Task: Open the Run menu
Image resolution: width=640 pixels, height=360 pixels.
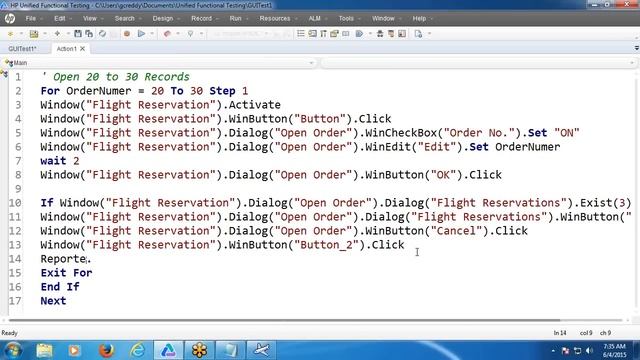Action: pyautogui.click(x=235, y=18)
